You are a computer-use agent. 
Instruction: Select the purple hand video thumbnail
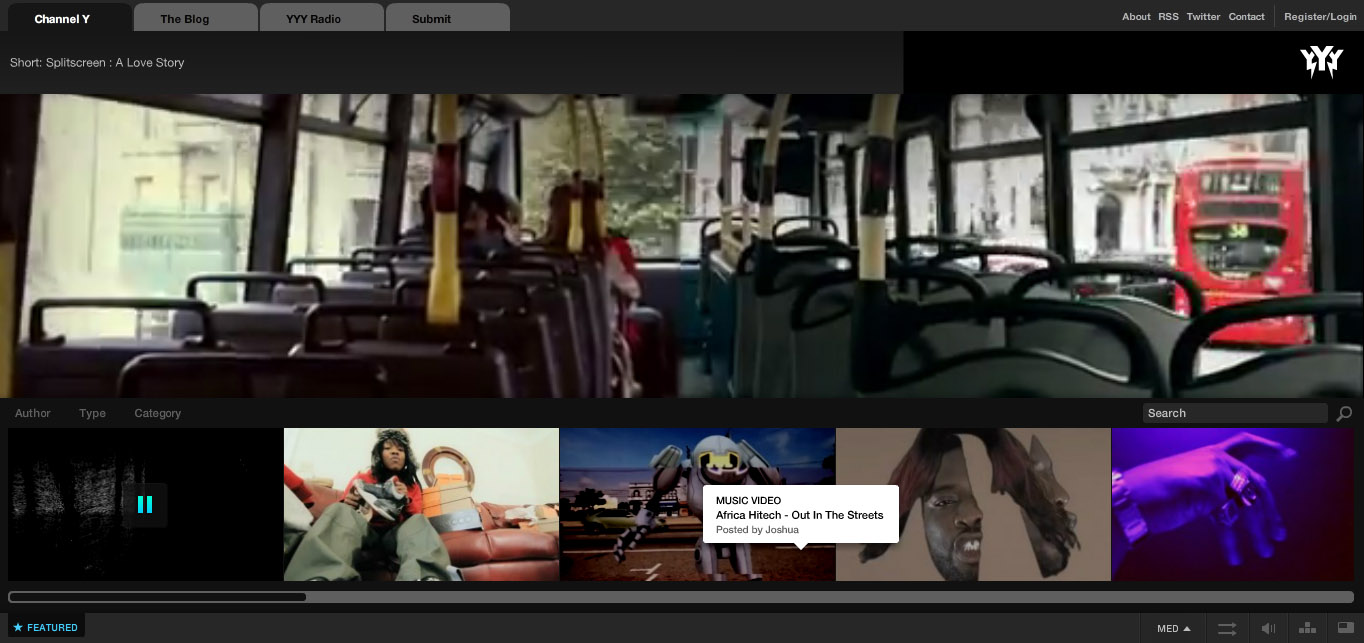(x=1232, y=505)
